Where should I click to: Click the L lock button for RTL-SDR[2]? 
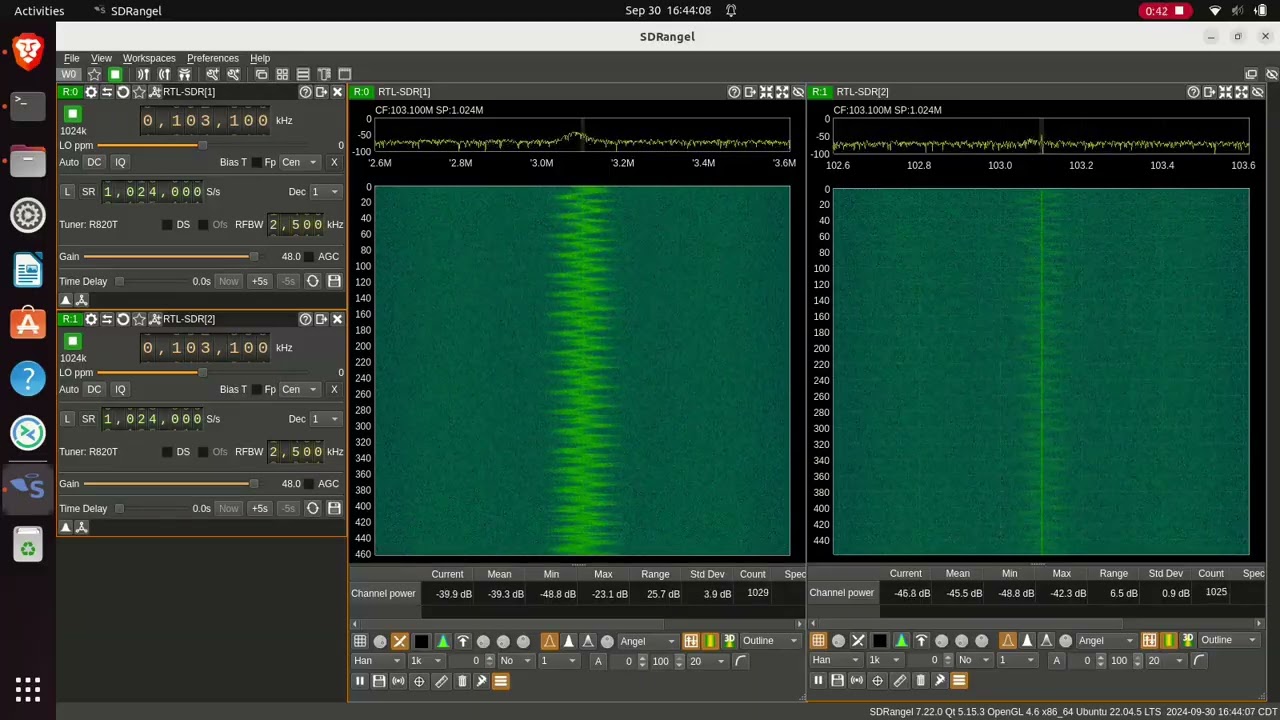coord(67,419)
